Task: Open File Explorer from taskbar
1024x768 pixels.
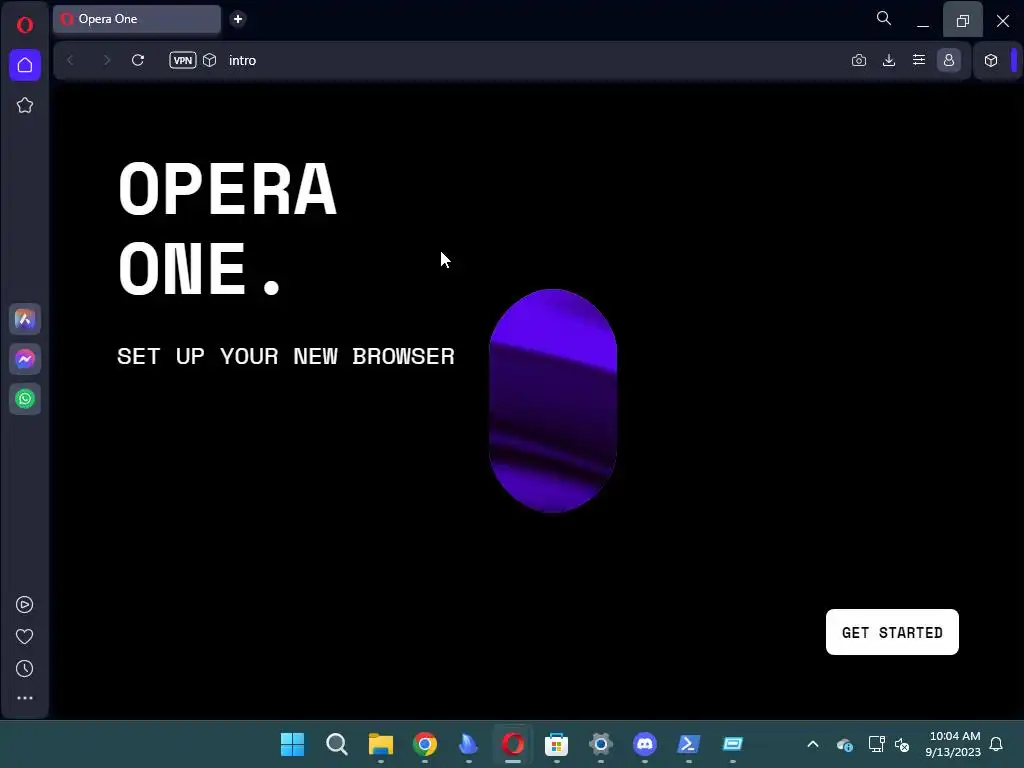Action: 381,744
